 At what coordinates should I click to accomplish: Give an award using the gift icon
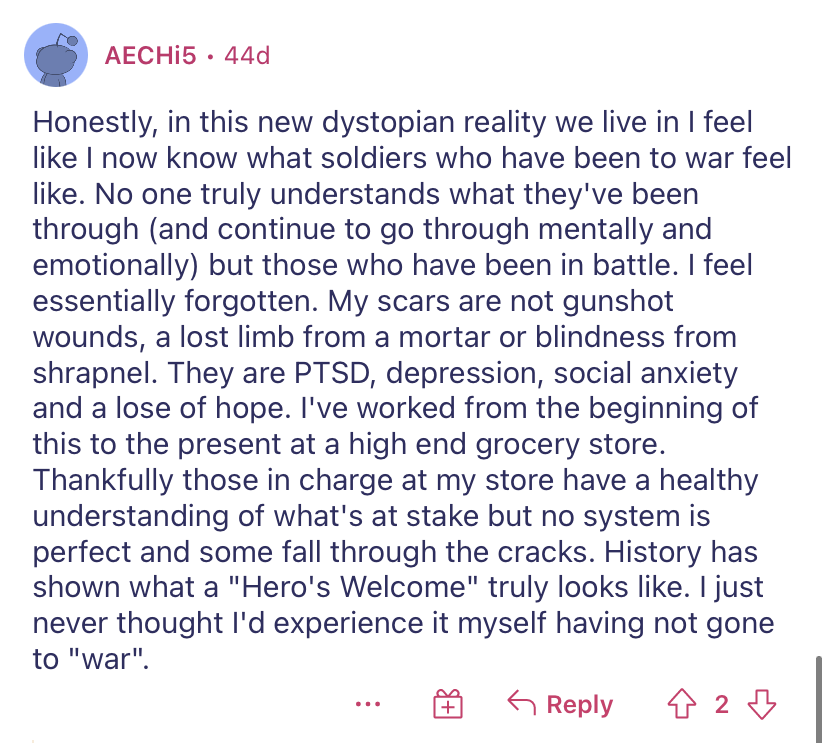(x=447, y=705)
